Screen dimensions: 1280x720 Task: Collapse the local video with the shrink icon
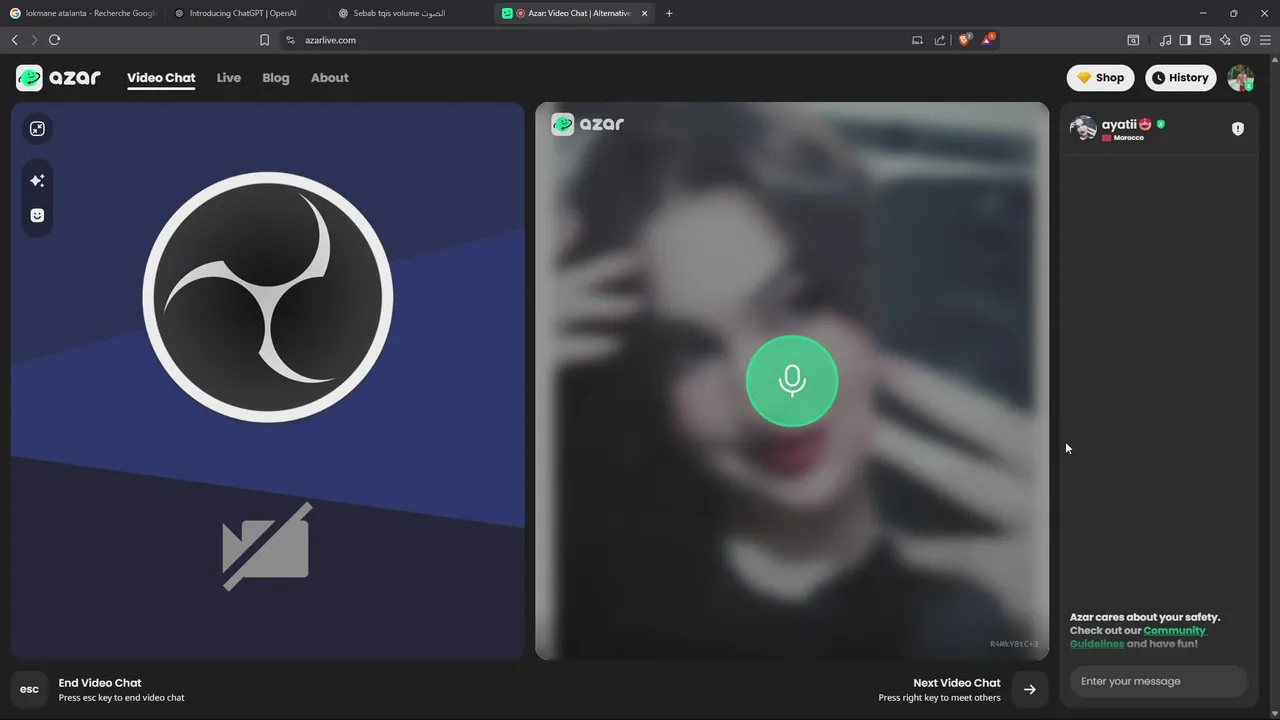37,129
